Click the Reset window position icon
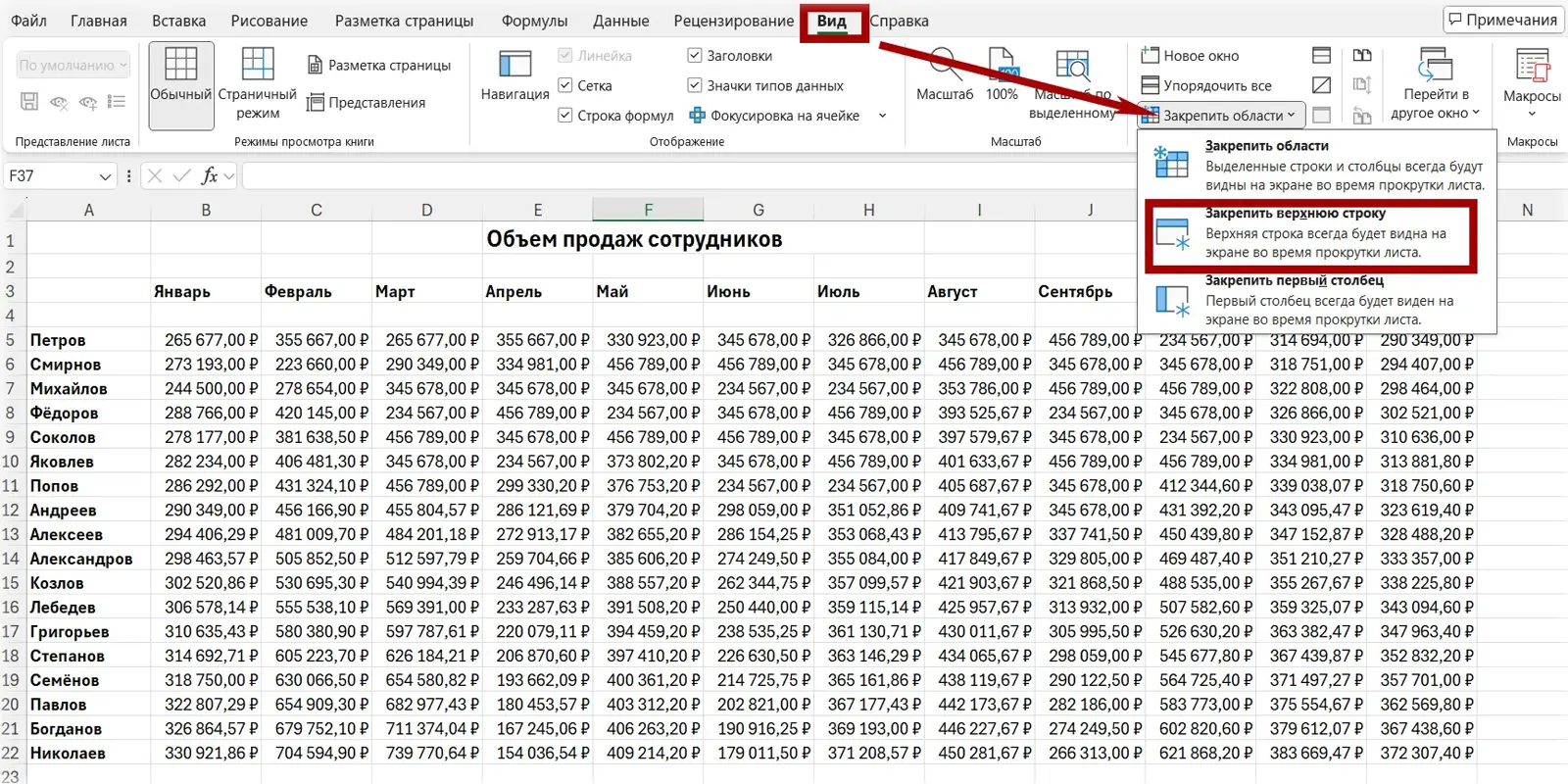This screenshot has width=1568, height=784. click(1362, 116)
